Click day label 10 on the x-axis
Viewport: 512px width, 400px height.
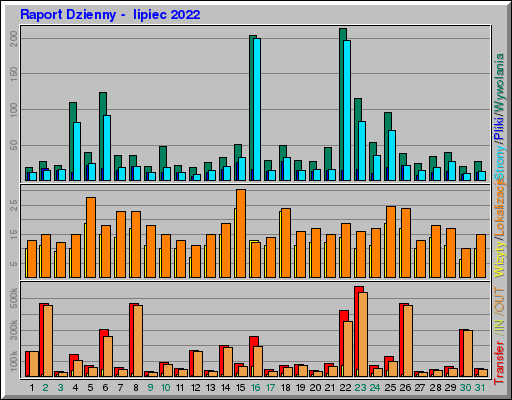pyautogui.click(x=165, y=388)
